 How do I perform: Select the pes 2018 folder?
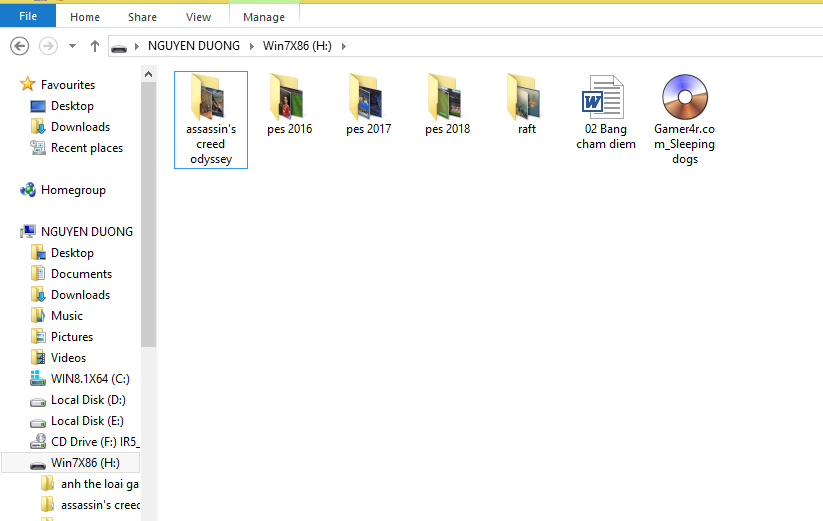(x=448, y=105)
